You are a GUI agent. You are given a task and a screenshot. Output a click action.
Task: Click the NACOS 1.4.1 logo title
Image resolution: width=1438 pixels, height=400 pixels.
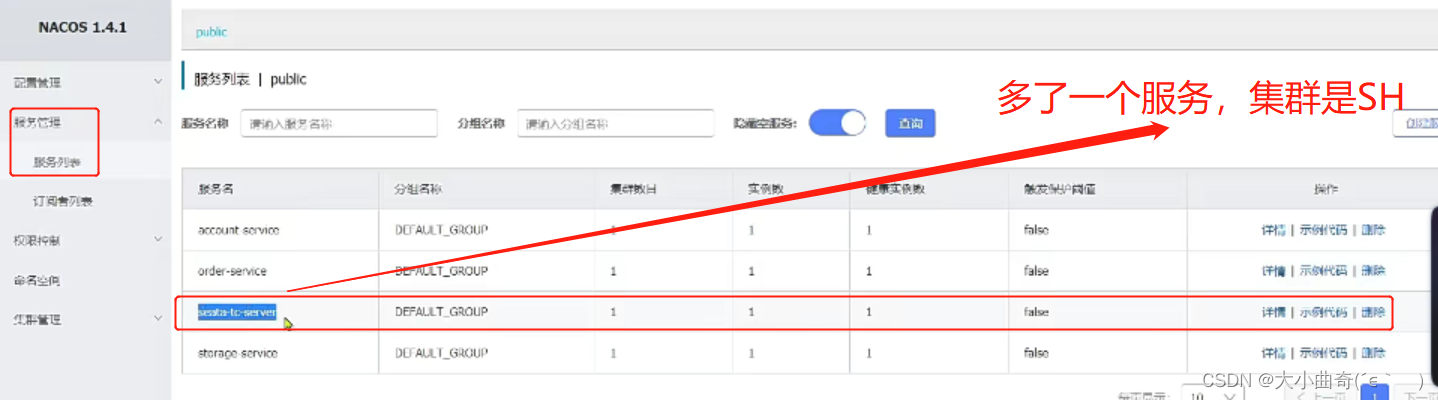(83, 28)
